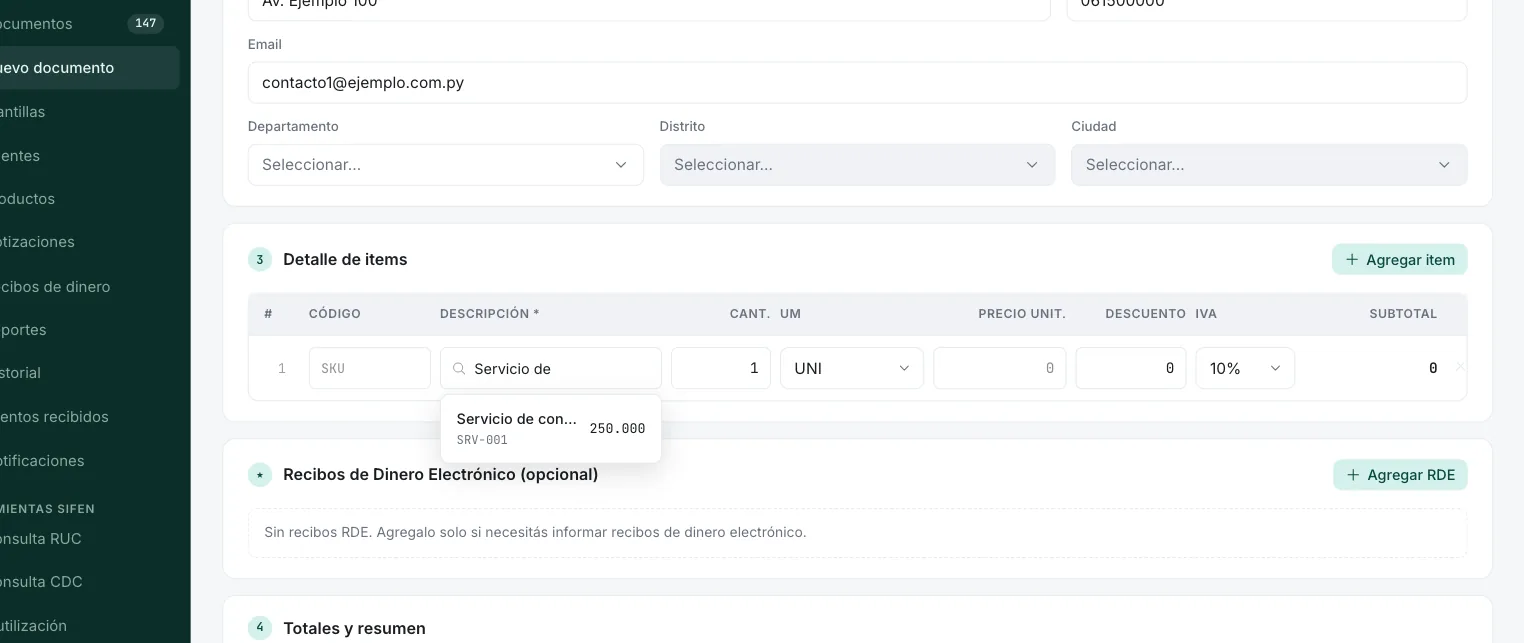Screen dimensions: 1524x643
Task: Click the CANT. column header
Action: click(750, 314)
